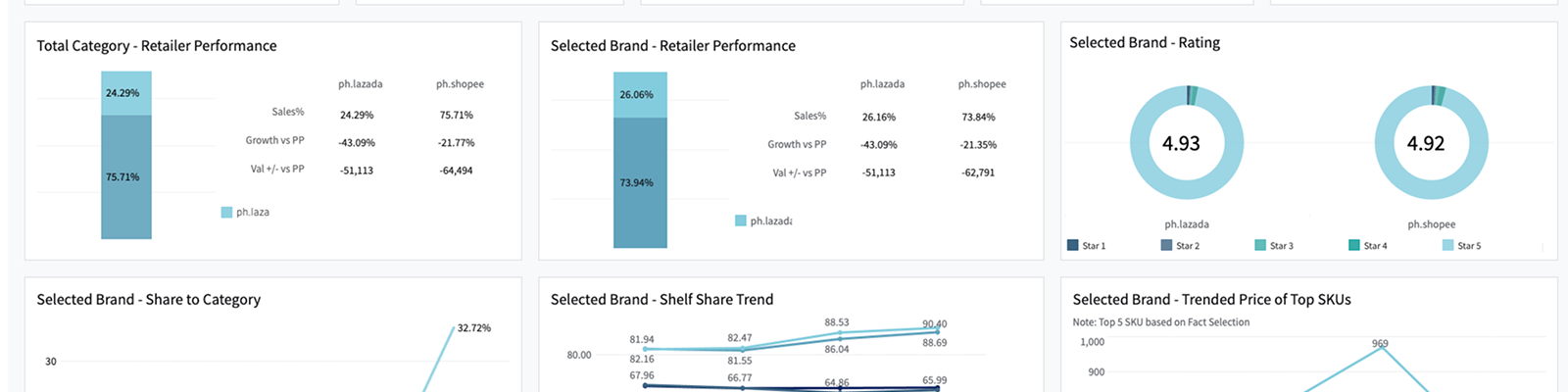Open the Selected Brand - Rating panel title
Screen dimensions: 1568x392
click(x=1145, y=43)
